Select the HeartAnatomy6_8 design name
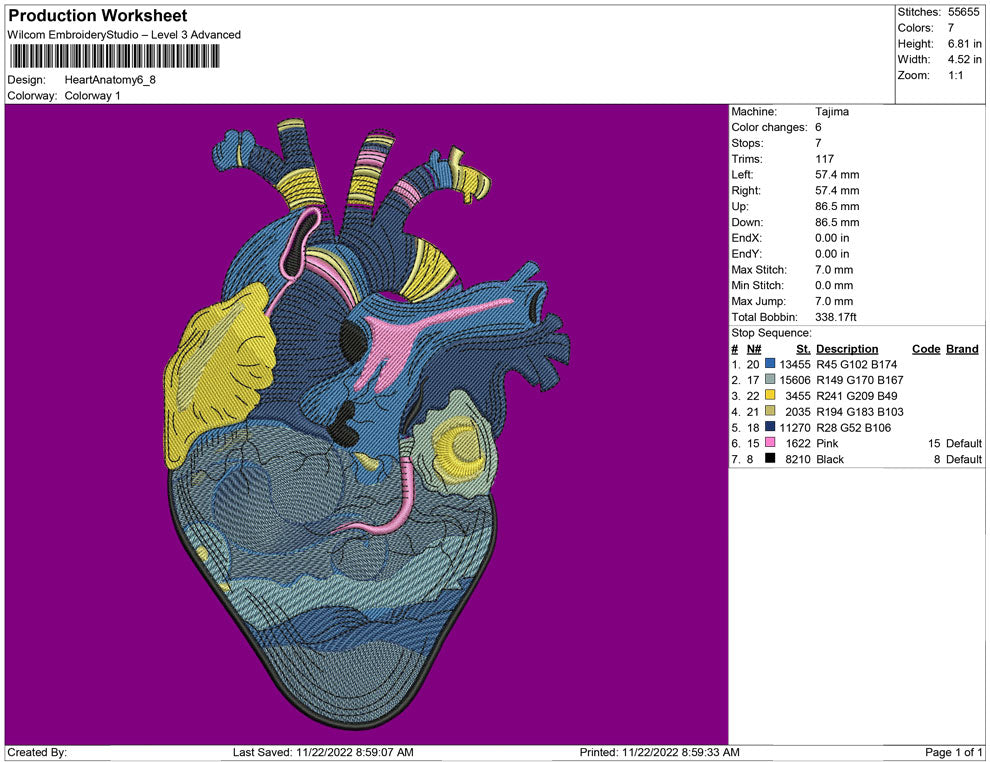Image resolution: width=990 pixels, height=762 pixels. 110,80
